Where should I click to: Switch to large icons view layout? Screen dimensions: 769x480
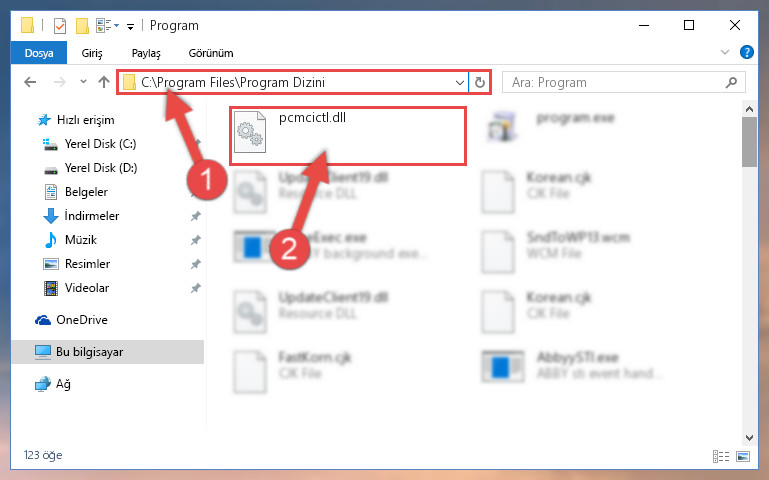pyautogui.click(x=743, y=456)
